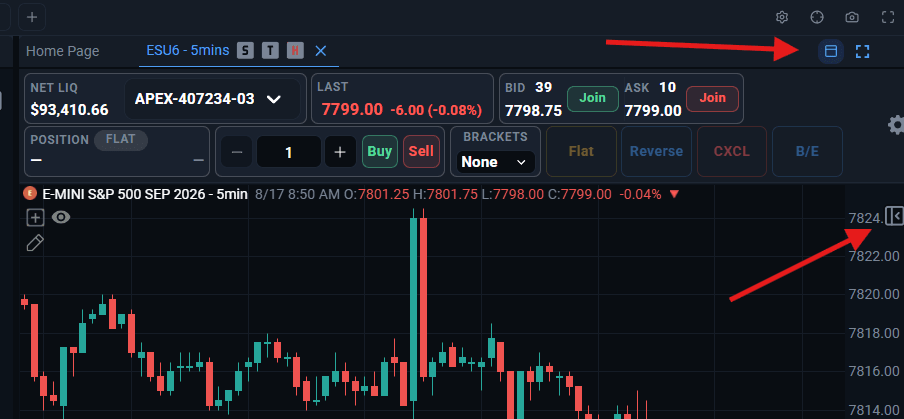Click the red Sell button
The image size is (904, 419).
click(x=421, y=152)
